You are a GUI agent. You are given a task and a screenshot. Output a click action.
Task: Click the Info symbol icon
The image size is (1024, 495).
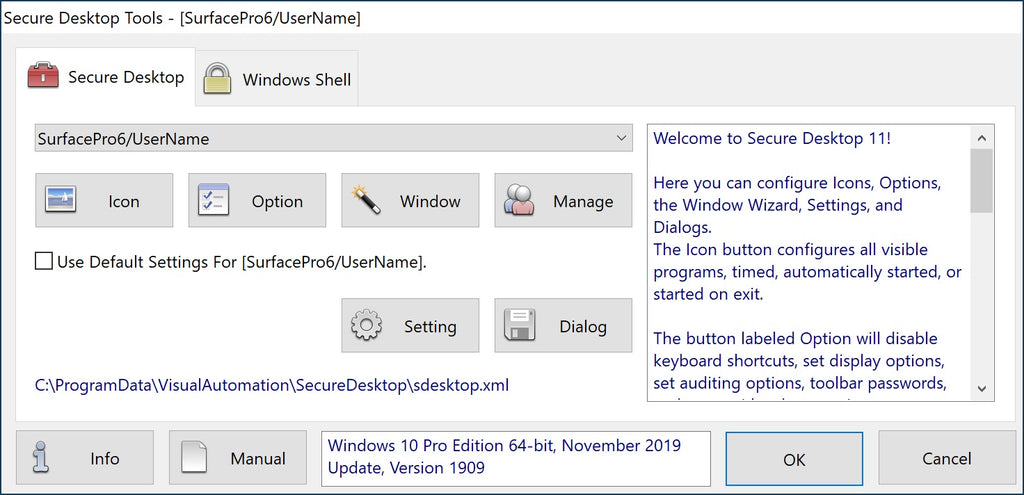(41, 458)
